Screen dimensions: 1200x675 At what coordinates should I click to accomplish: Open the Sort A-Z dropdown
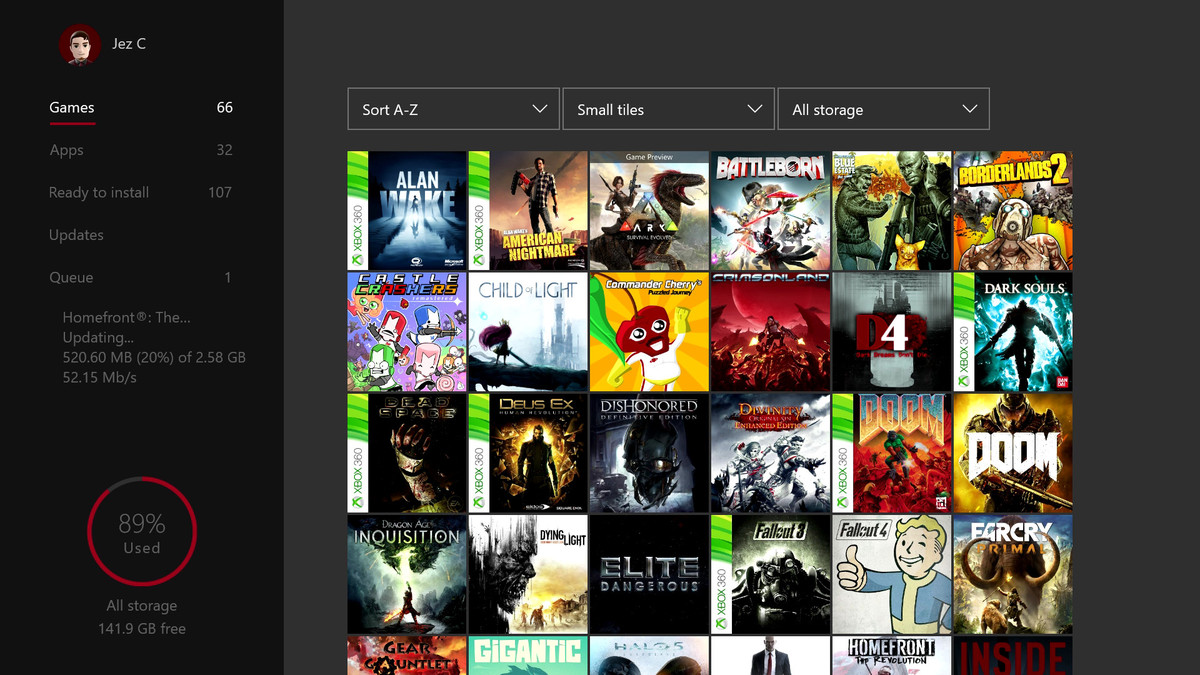point(453,108)
